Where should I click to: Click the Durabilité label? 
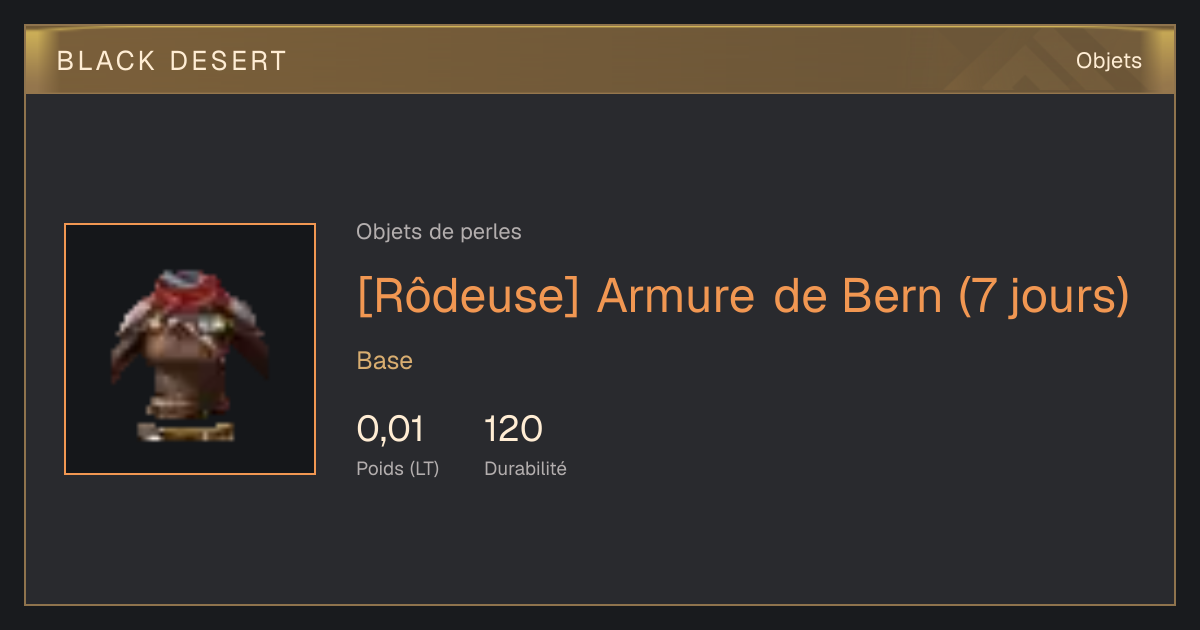pyautogui.click(x=526, y=468)
